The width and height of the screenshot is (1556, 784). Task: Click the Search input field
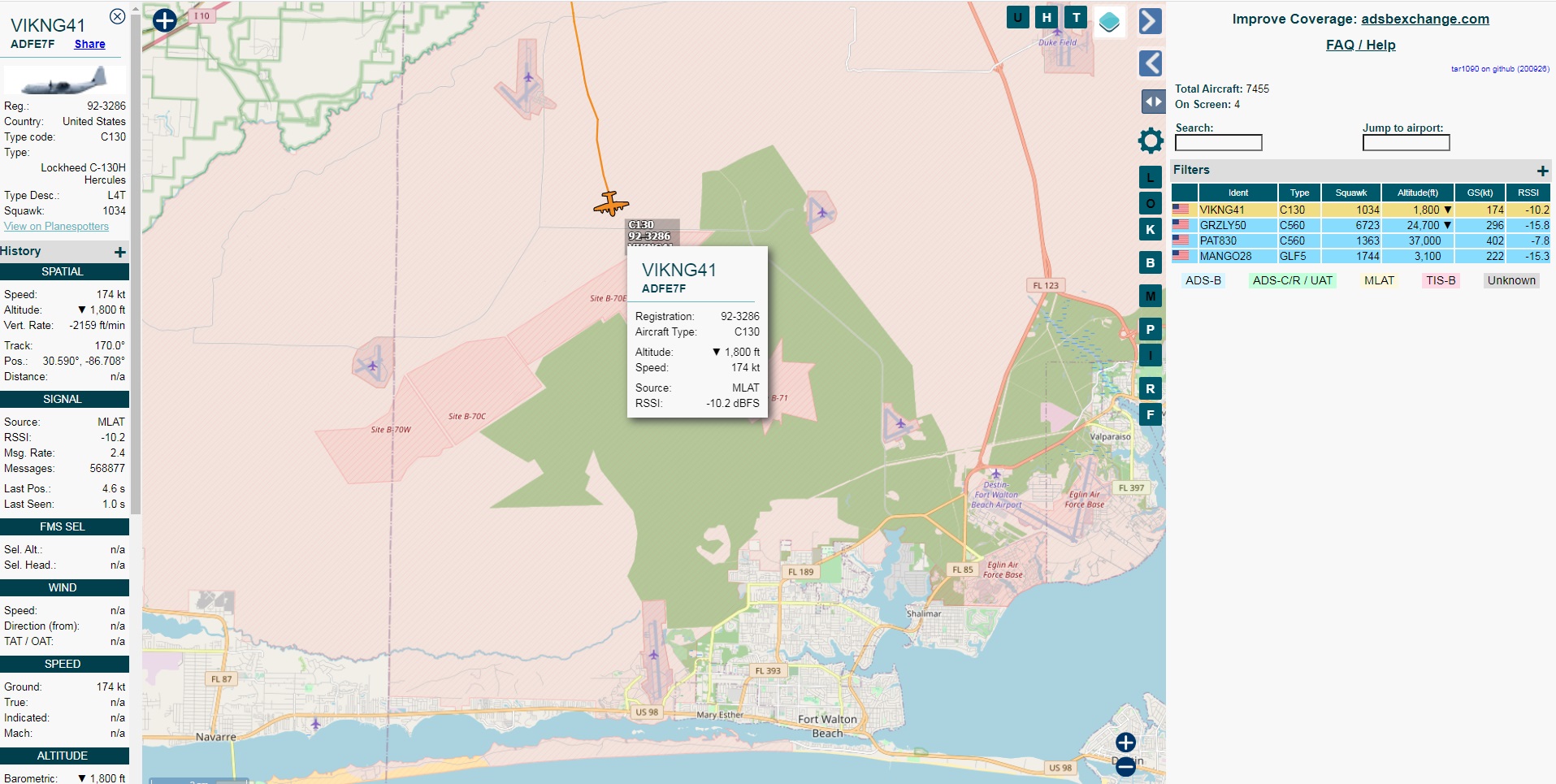point(1218,143)
